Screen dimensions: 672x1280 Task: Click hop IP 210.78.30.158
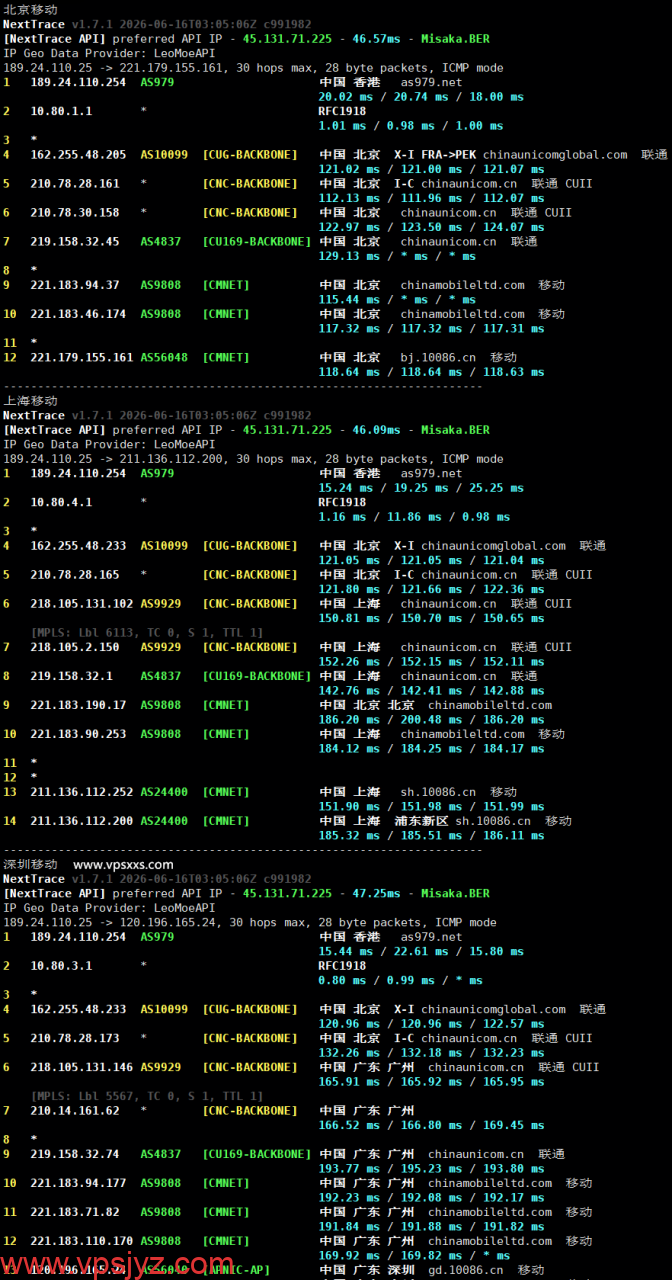(x=75, y=212)
